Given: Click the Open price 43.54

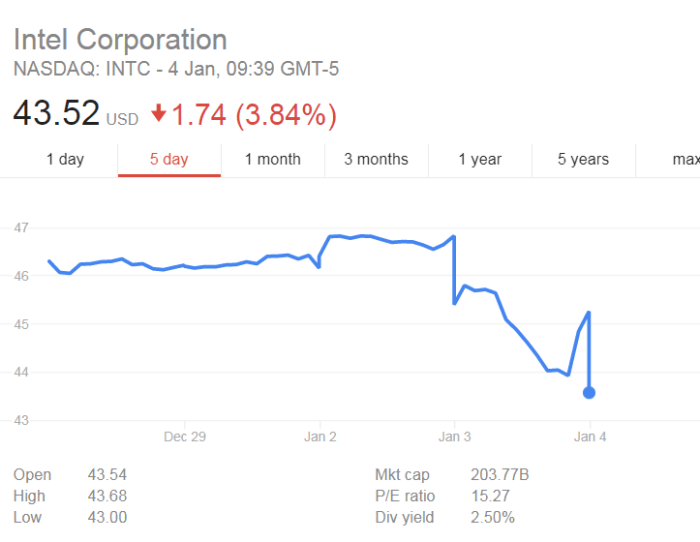Looking at the screenshot, I should coord(107,475).
